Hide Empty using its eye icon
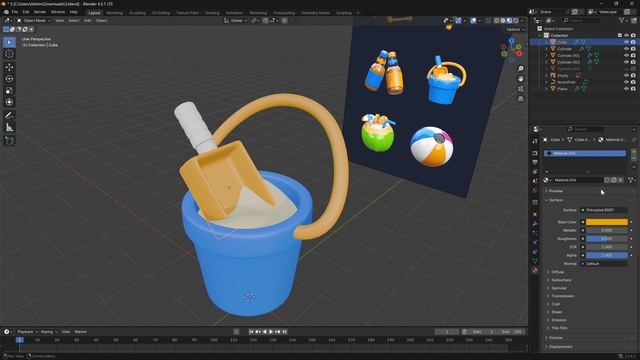The height and width of the screenshot is (360, 640). pos(626,76)
